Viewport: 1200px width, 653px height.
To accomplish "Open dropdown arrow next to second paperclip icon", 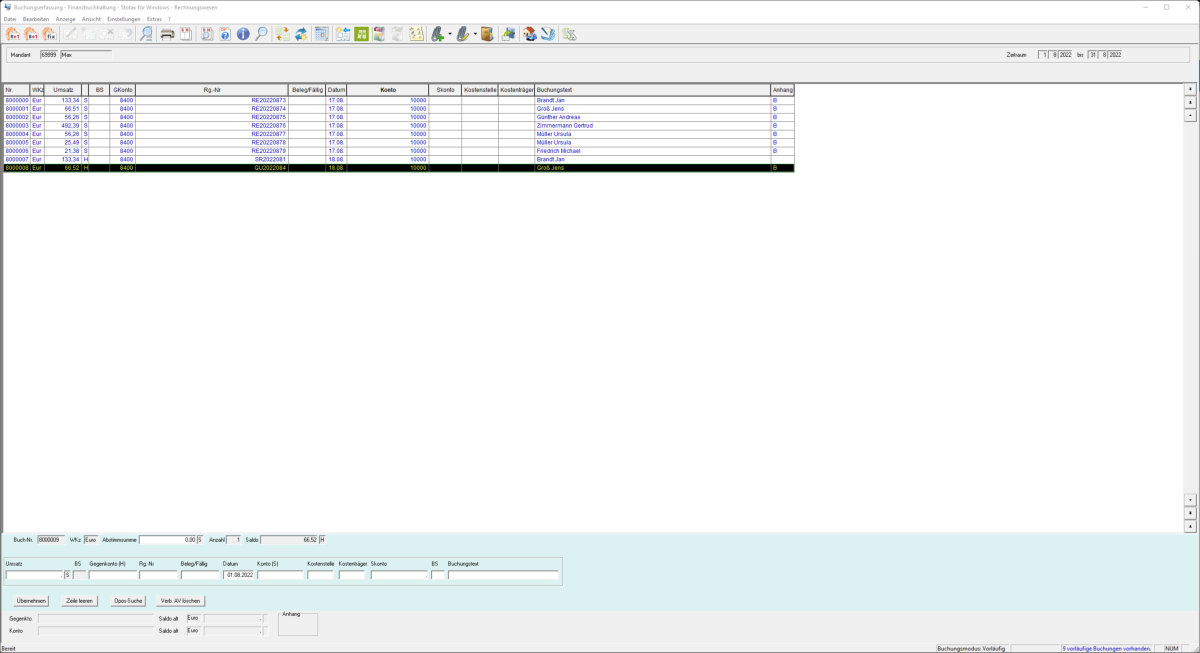I will [474, 34].
